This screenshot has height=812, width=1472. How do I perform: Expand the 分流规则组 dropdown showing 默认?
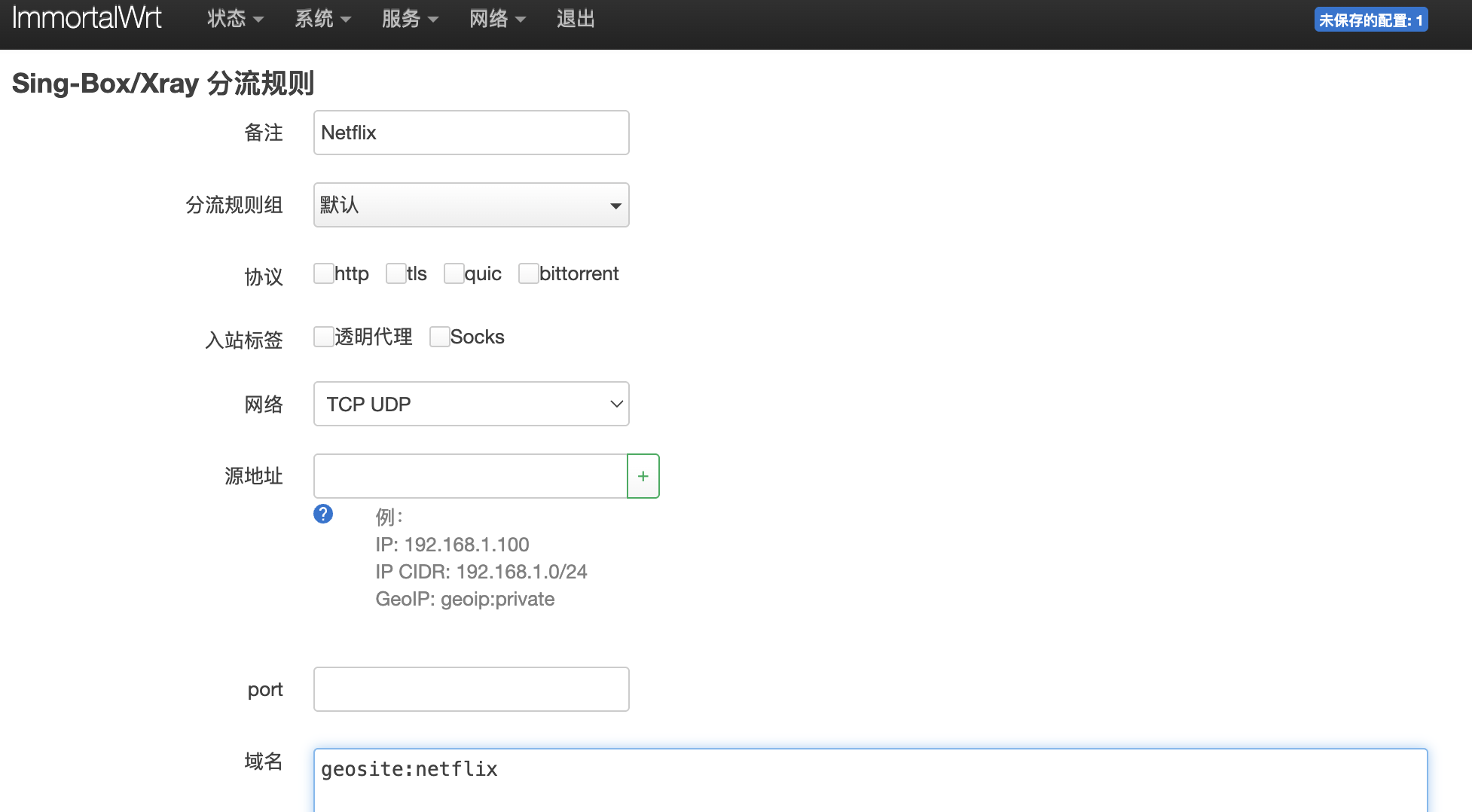tap(472, 205)
